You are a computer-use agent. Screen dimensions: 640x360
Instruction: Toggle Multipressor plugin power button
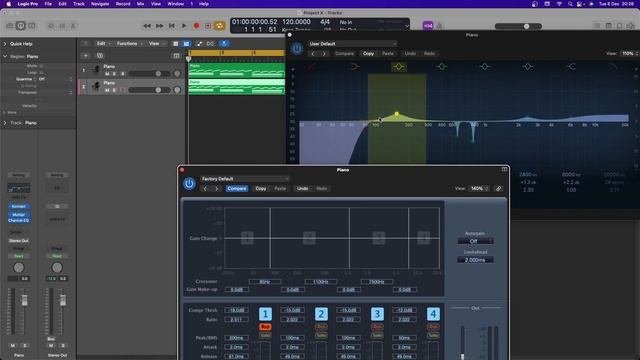[189, 184]
